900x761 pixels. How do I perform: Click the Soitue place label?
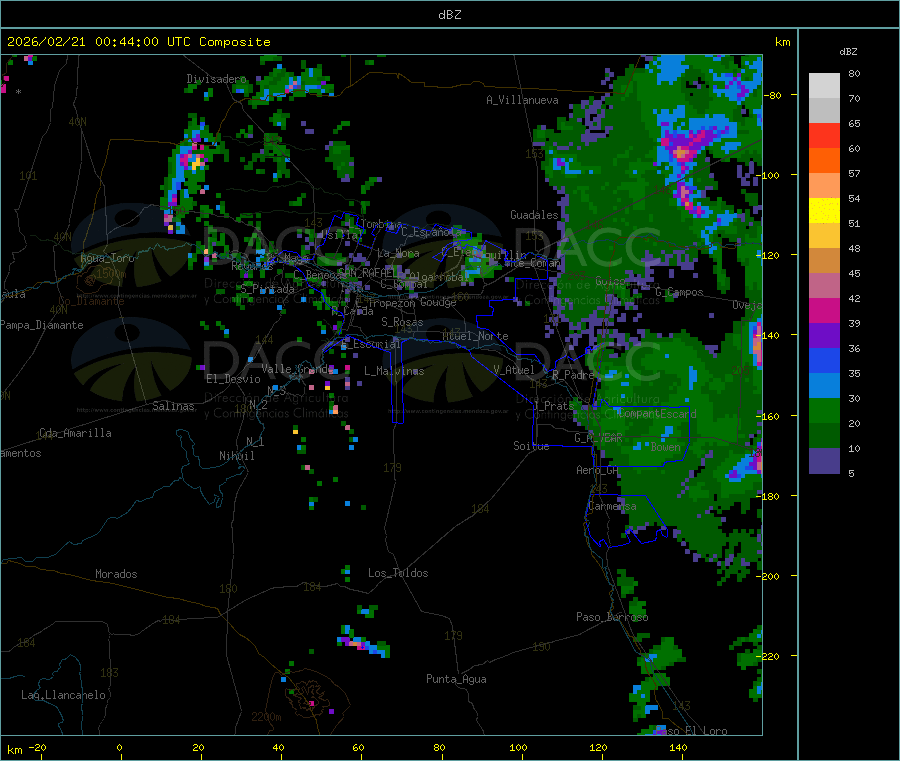coord(531,446)
